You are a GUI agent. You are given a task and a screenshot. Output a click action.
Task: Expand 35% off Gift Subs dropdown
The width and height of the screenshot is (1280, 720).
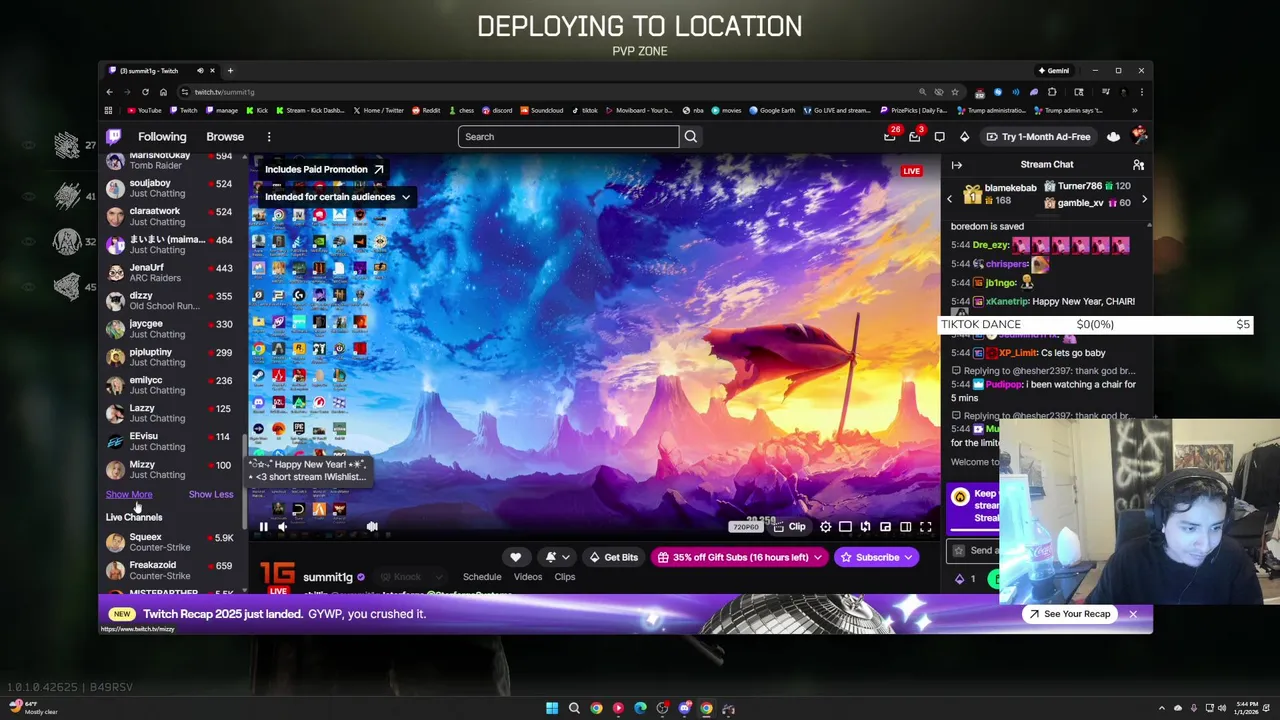[817, 557]
